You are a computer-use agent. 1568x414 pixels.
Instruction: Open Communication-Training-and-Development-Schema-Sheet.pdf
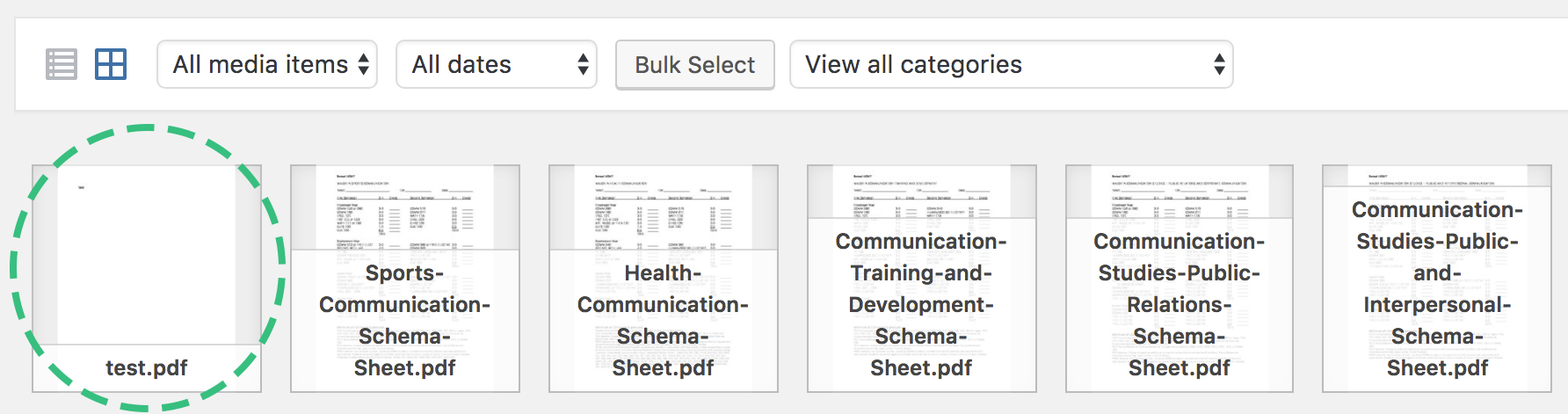click(x=922, y=279)
